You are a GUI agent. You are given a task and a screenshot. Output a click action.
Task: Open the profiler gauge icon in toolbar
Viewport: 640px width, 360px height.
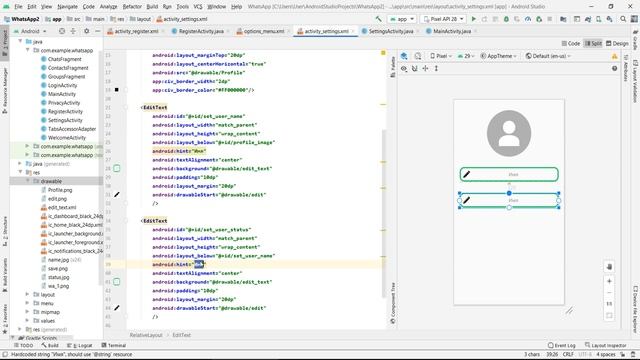pos(528,19)
